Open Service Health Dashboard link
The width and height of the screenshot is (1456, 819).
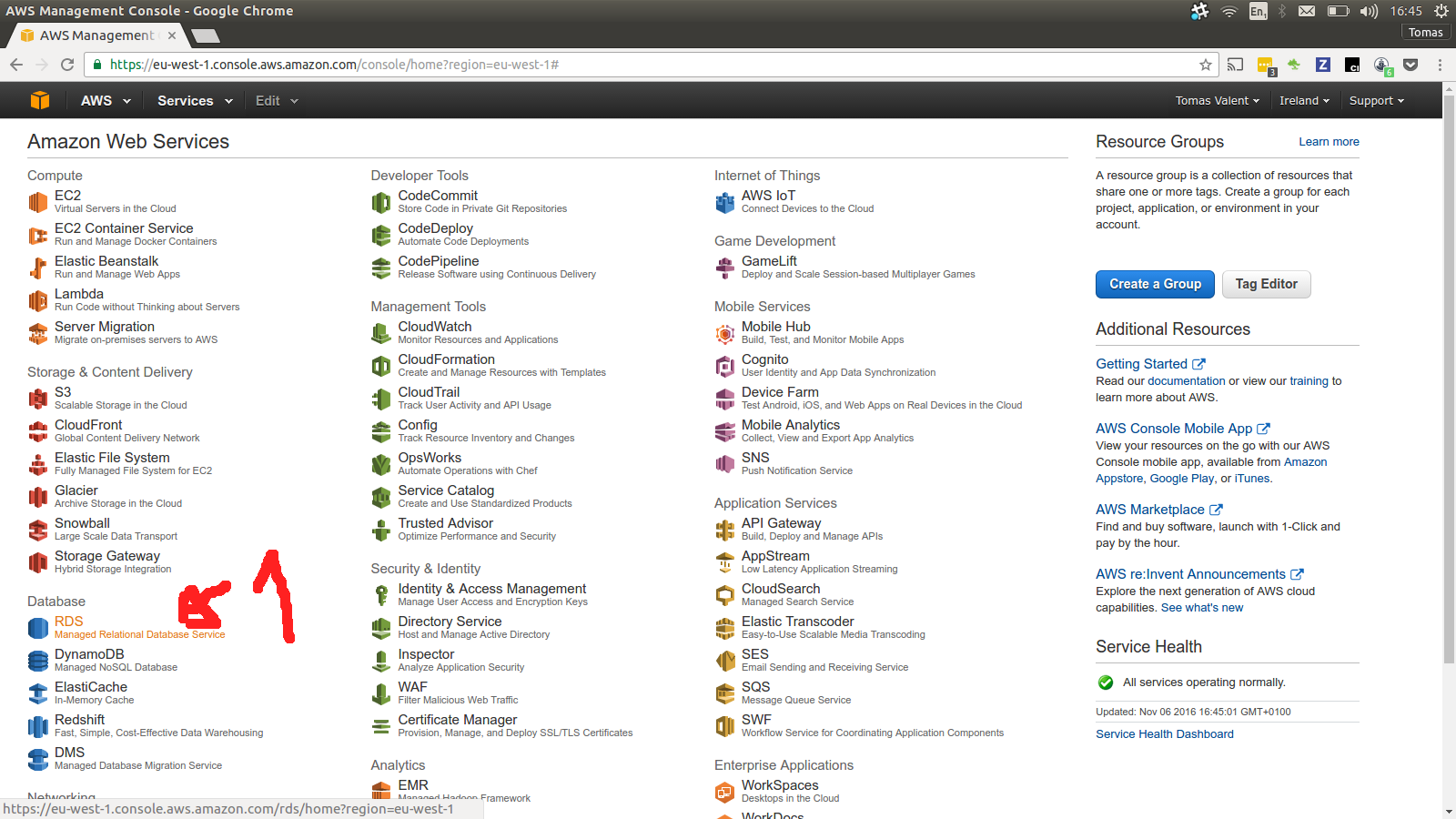click(1165, 734)
